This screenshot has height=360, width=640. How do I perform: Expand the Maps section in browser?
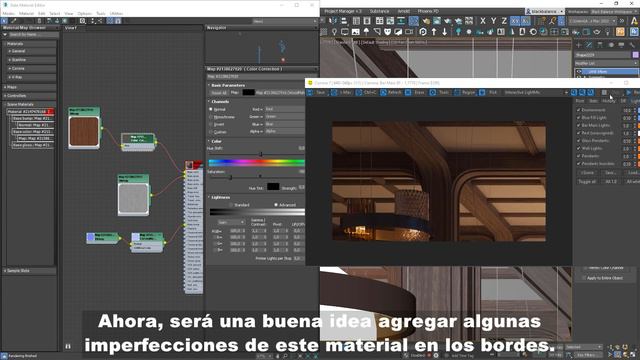(5, 87)
